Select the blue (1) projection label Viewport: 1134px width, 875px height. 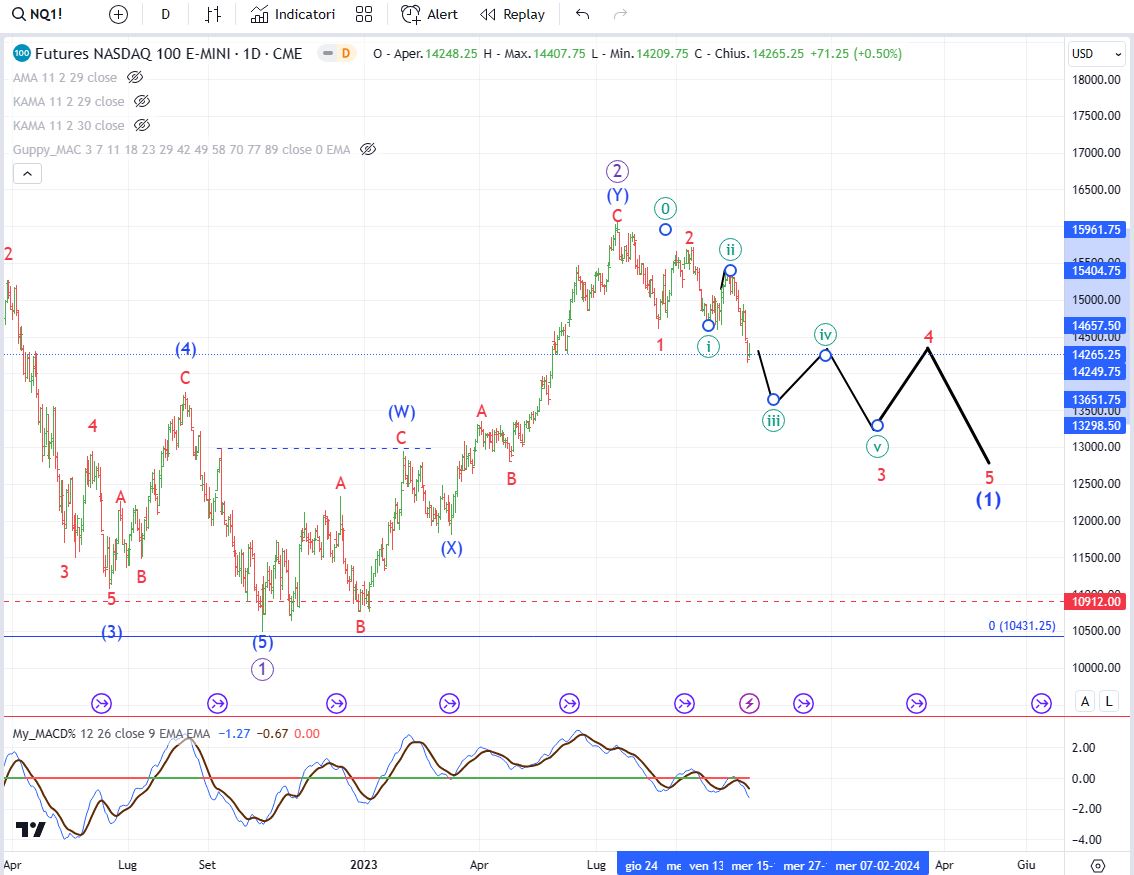(x=988, y=499)
